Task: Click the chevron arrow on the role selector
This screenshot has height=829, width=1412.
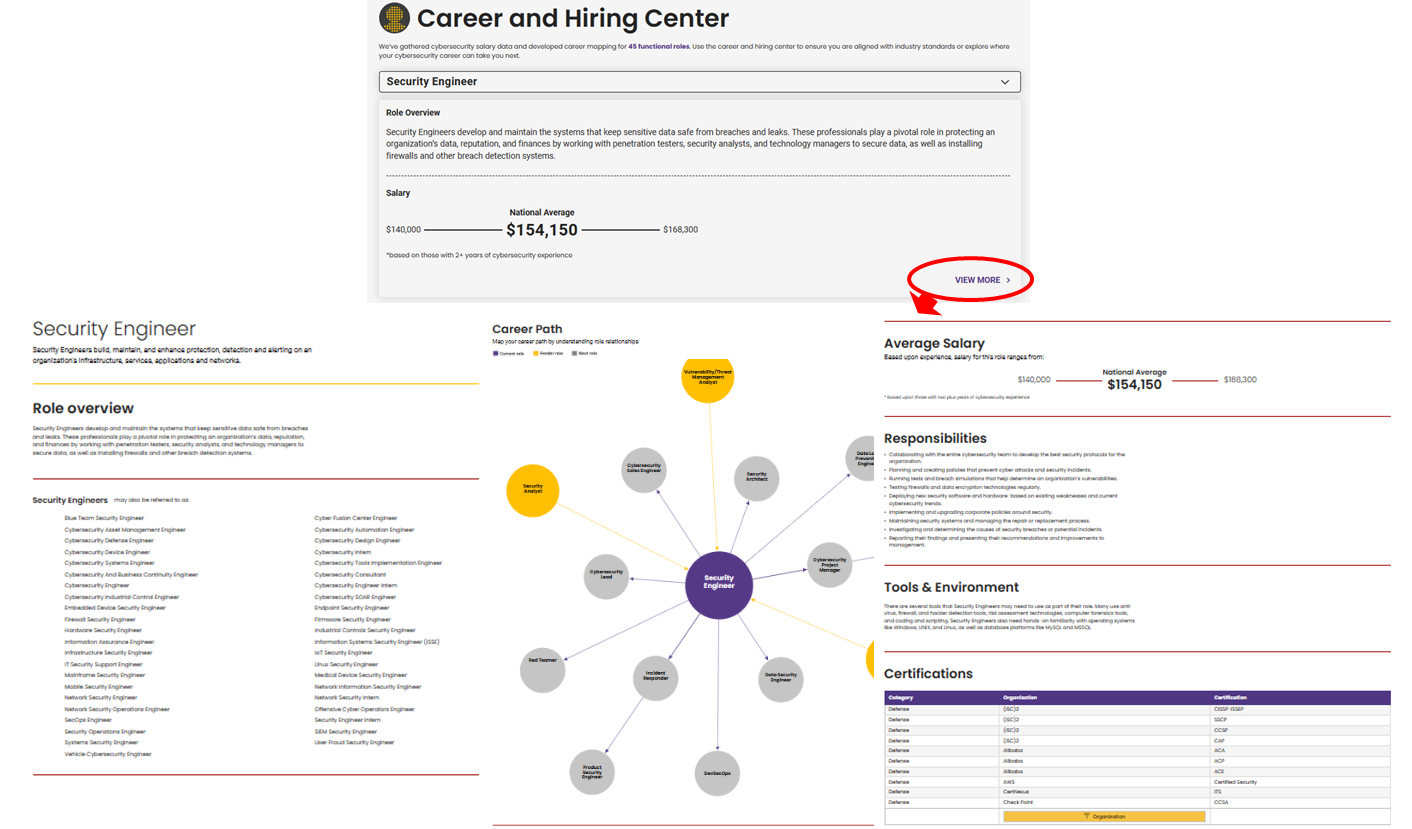Action: point(1006,82)
